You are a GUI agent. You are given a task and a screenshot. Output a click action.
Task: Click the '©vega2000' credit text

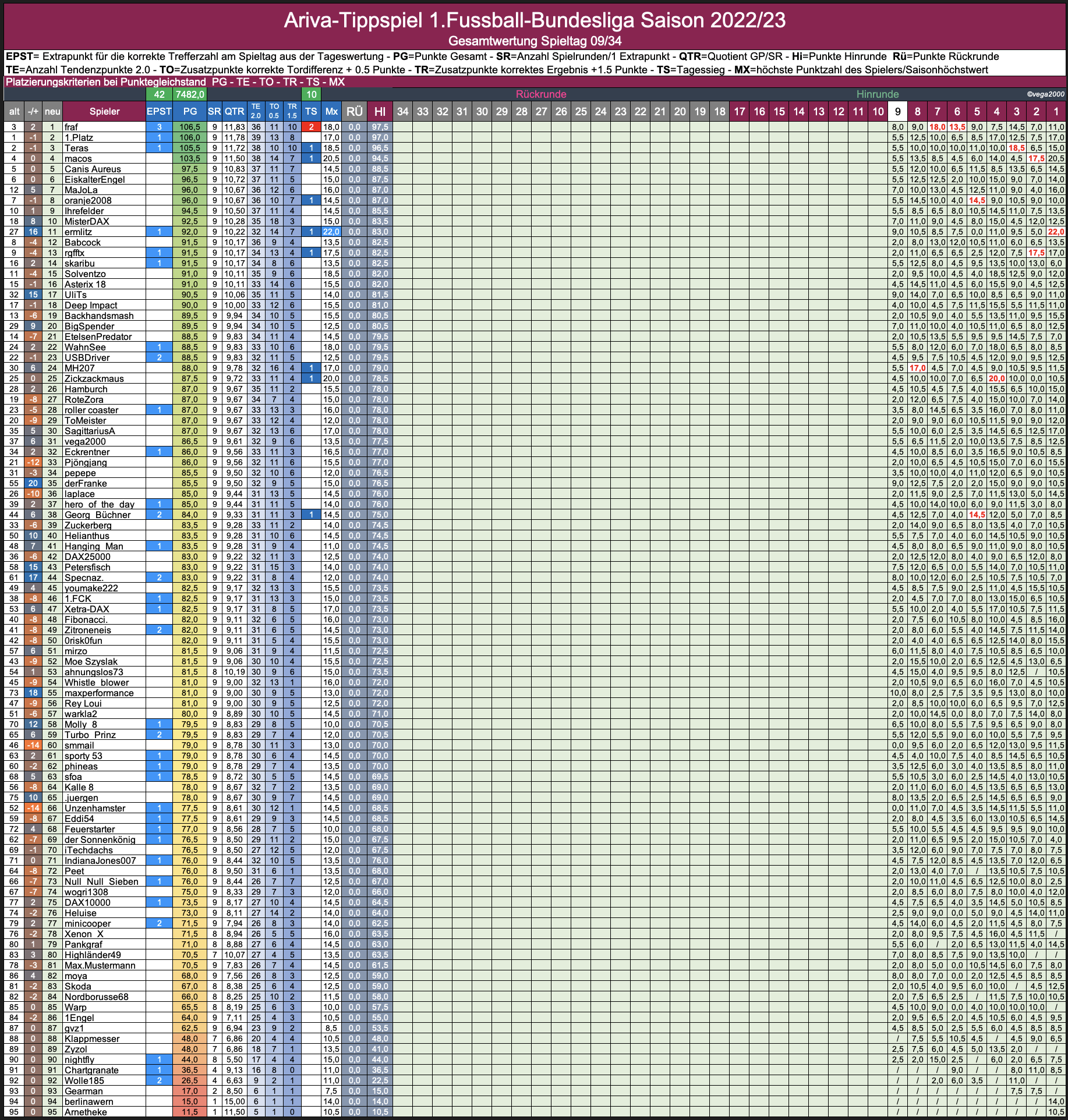point(1045,94)
